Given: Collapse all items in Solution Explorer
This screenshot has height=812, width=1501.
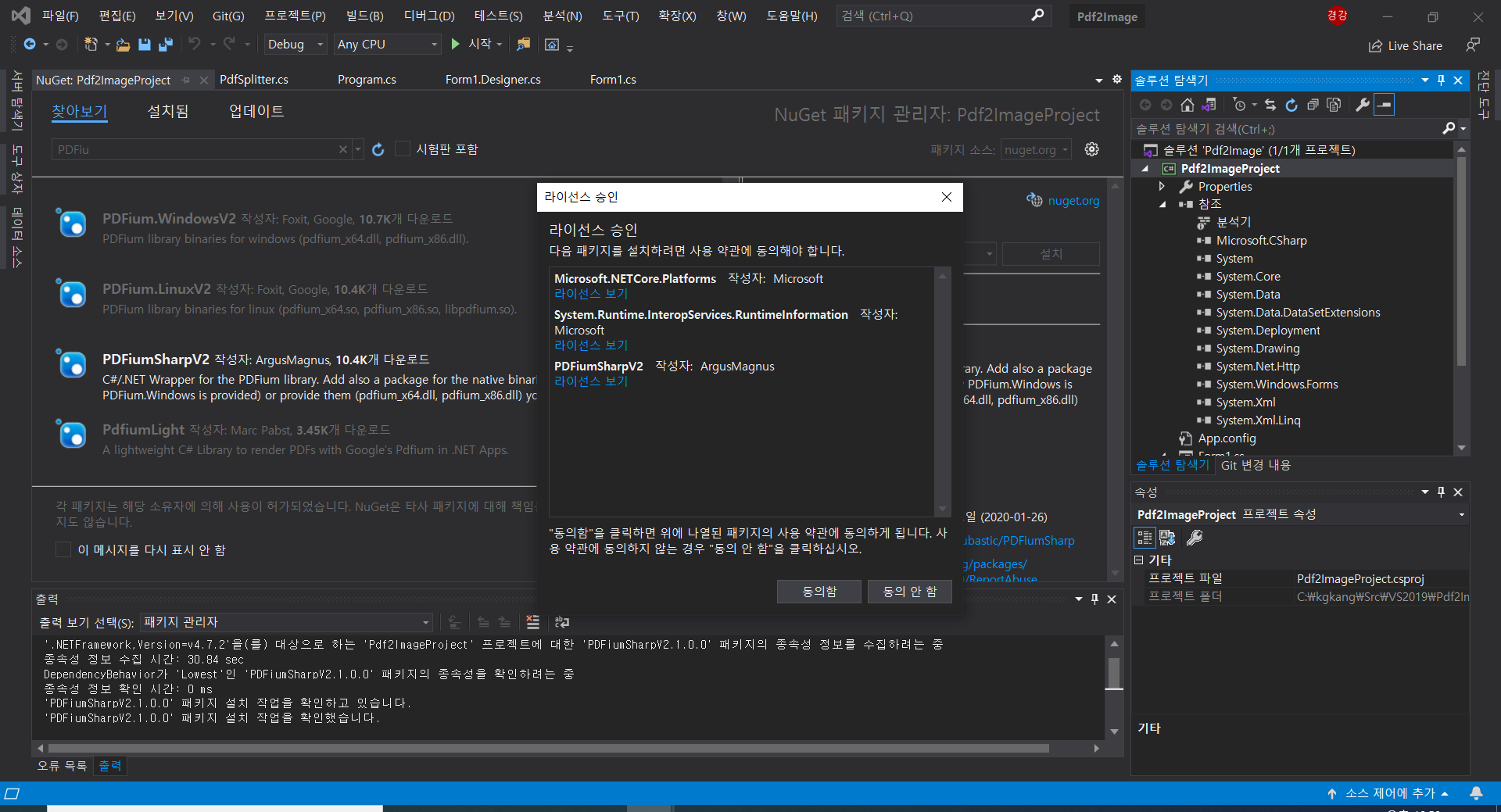Looking at the screenshot, I should 1313,105.
